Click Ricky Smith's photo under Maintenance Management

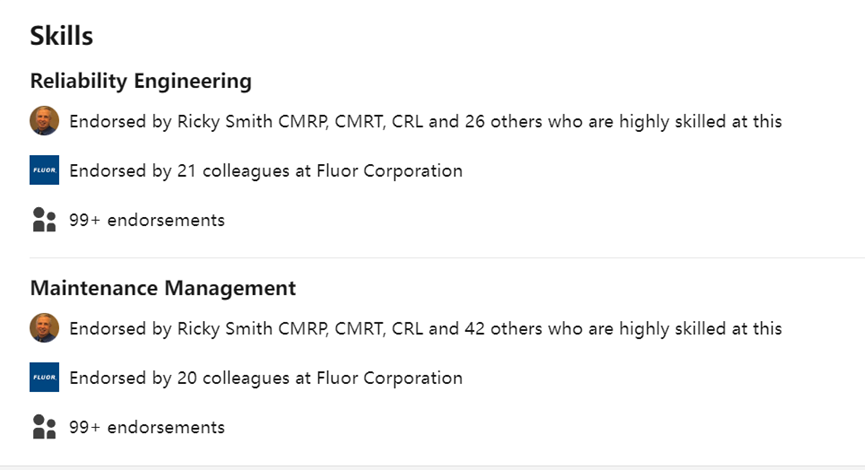(44, 328)
